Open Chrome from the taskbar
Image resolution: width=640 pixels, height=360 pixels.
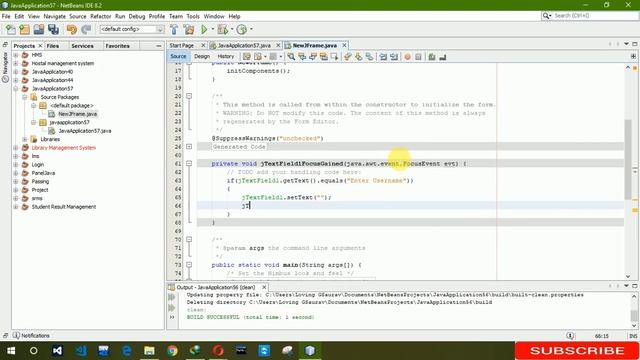tap(172, 351)
